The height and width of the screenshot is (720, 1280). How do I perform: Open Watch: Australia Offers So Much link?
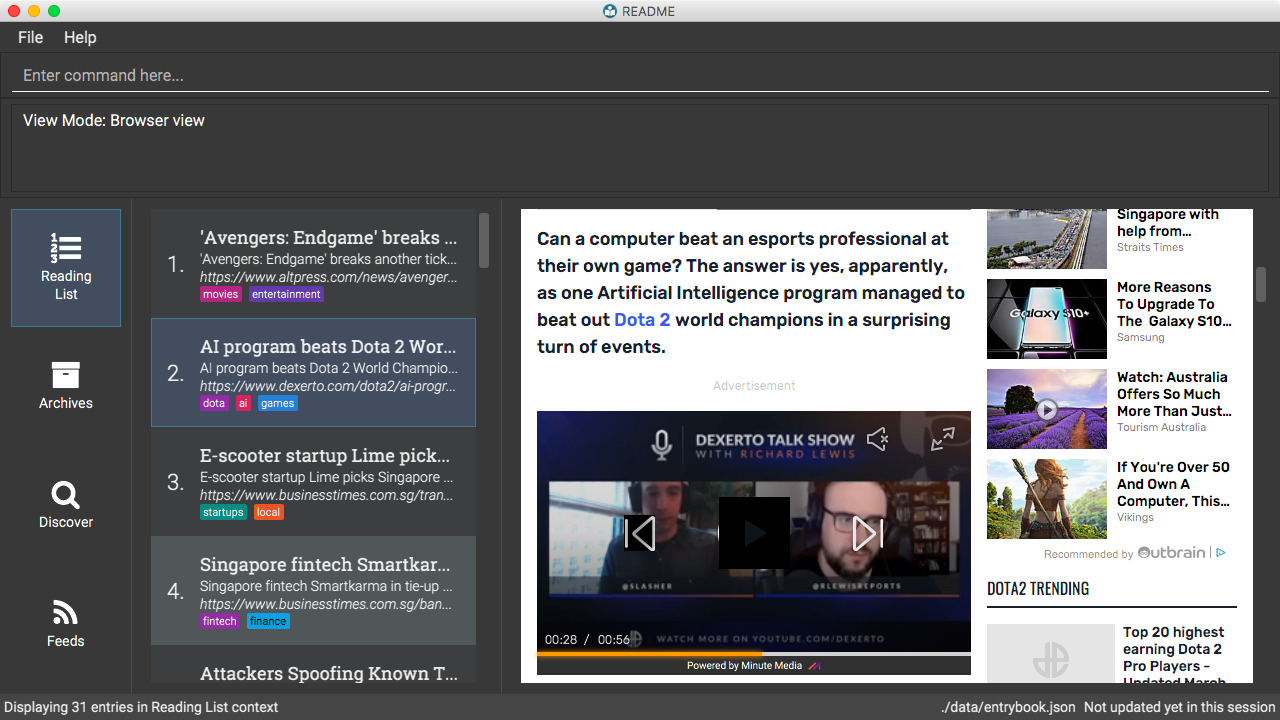point(1174,394)
